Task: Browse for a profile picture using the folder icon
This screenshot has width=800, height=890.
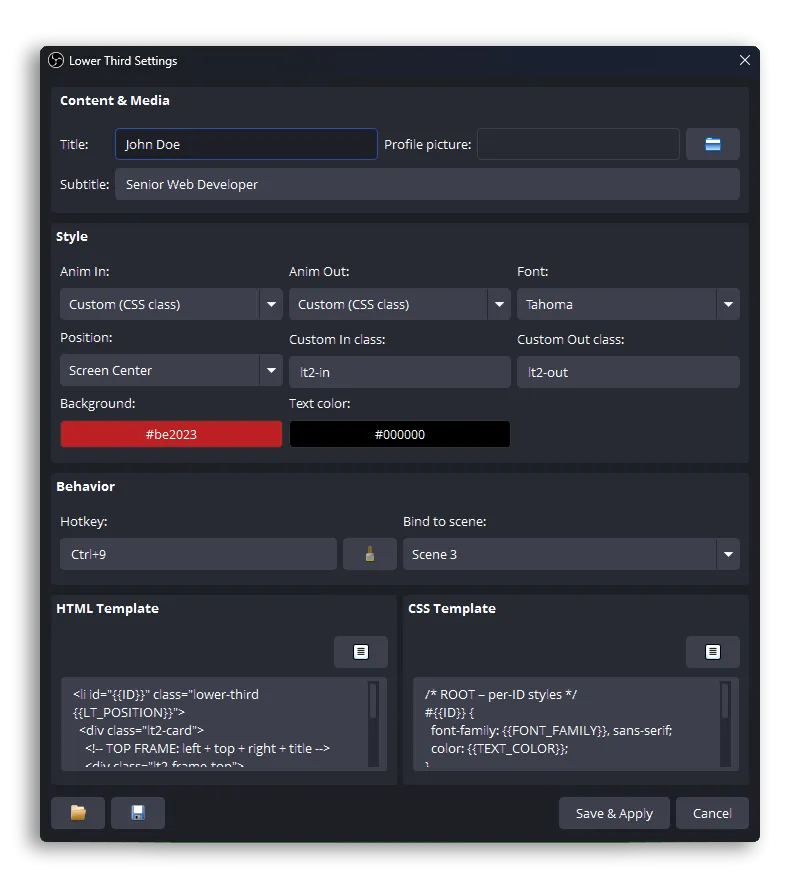Action: click(x=712, y=144)
